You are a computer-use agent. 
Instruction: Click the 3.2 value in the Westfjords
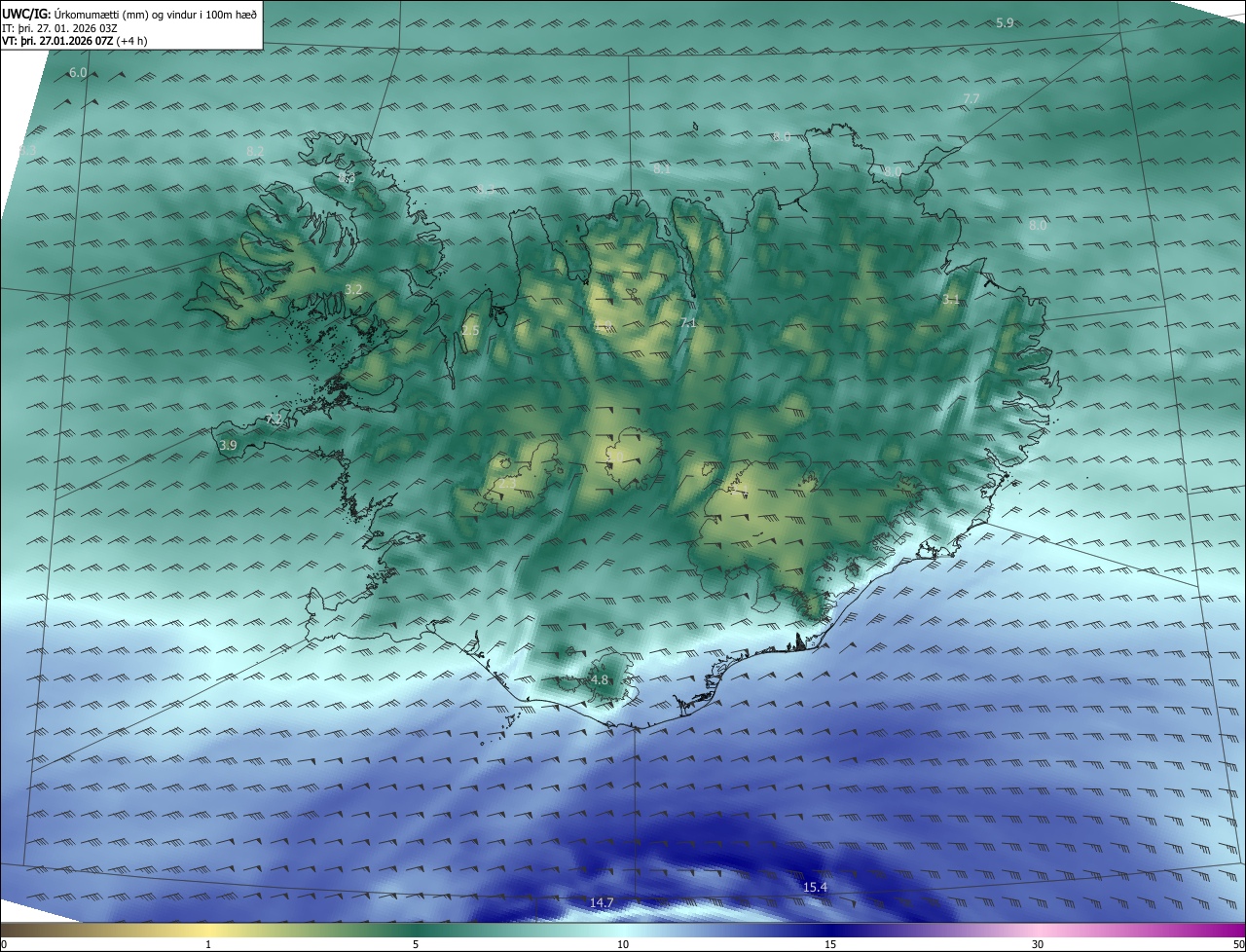tap(353, 290)
